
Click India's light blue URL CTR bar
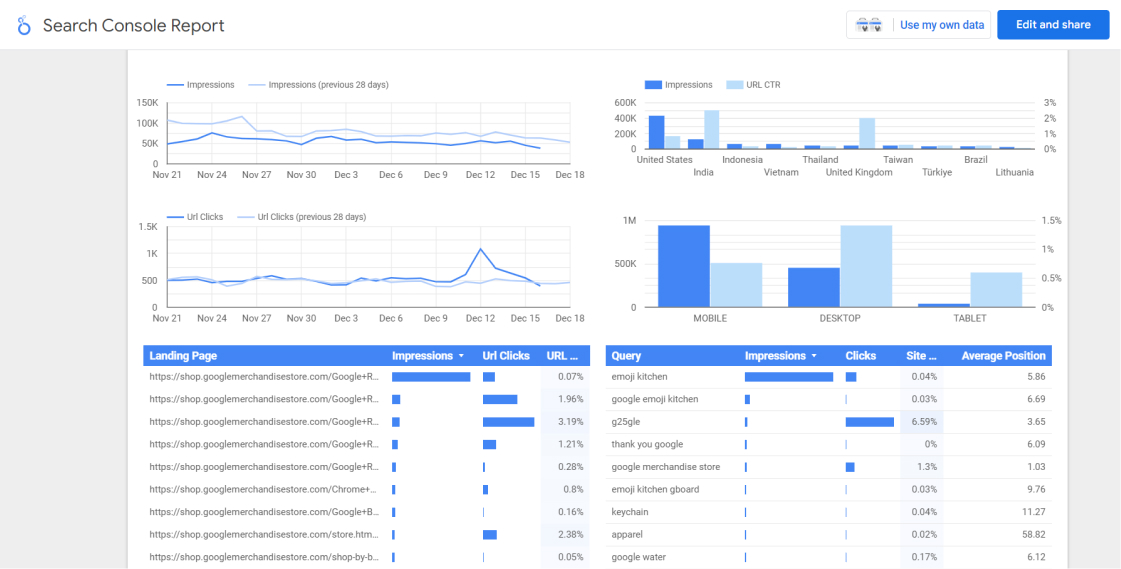[711, 129]
